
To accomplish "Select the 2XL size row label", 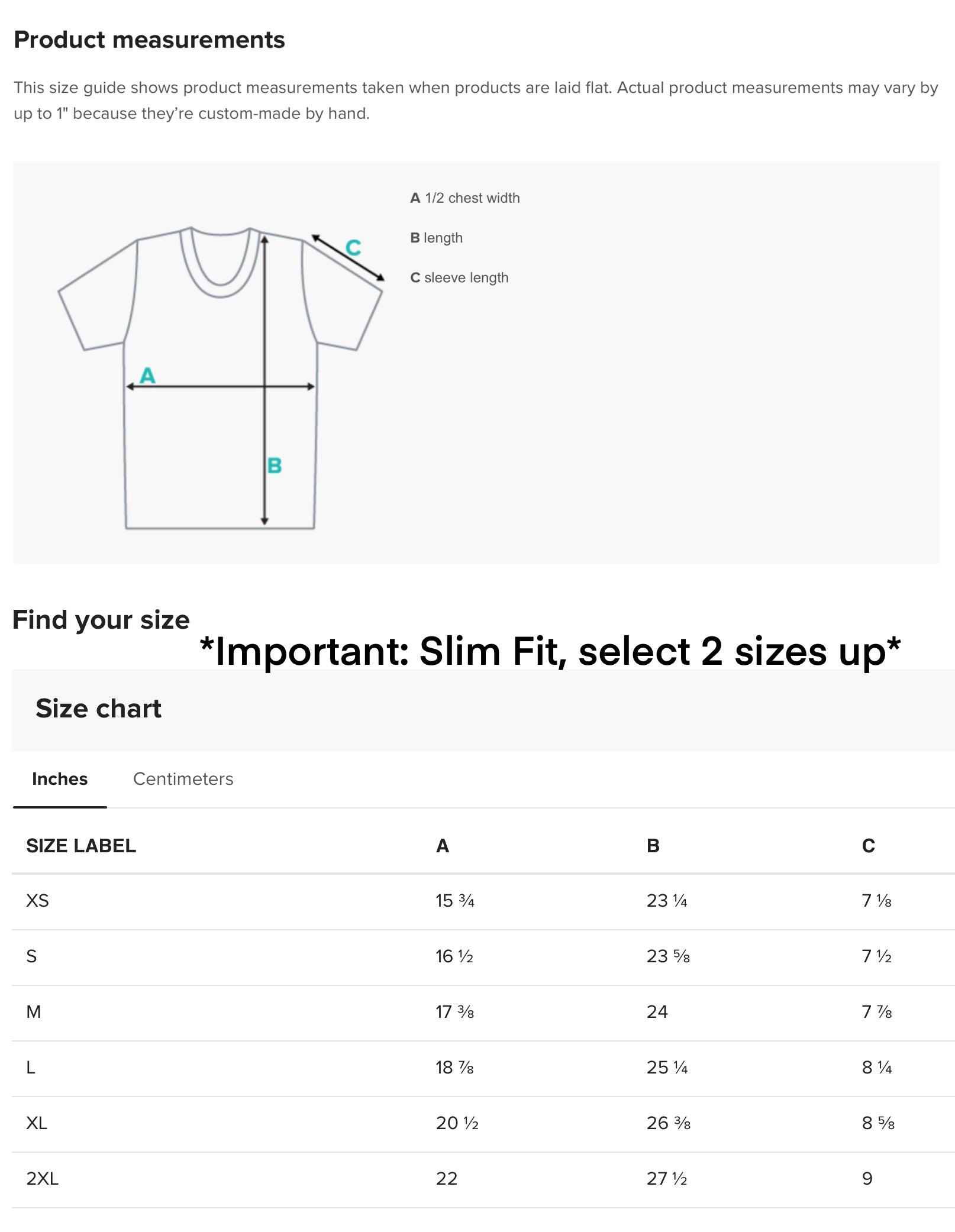I will (42, 1179).
